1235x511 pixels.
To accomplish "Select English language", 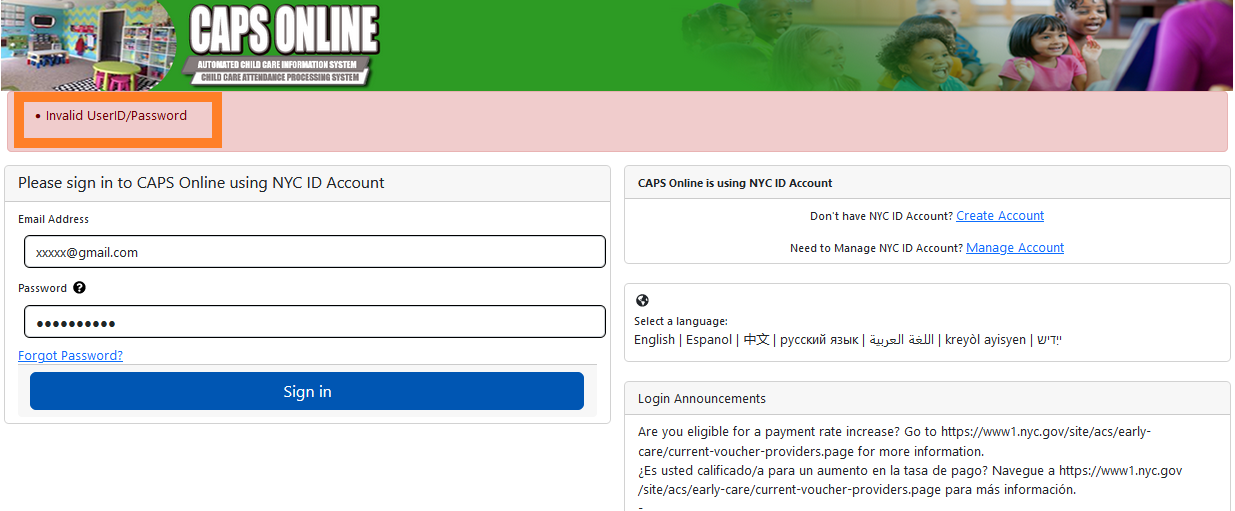I will click(x=654, y=340).
